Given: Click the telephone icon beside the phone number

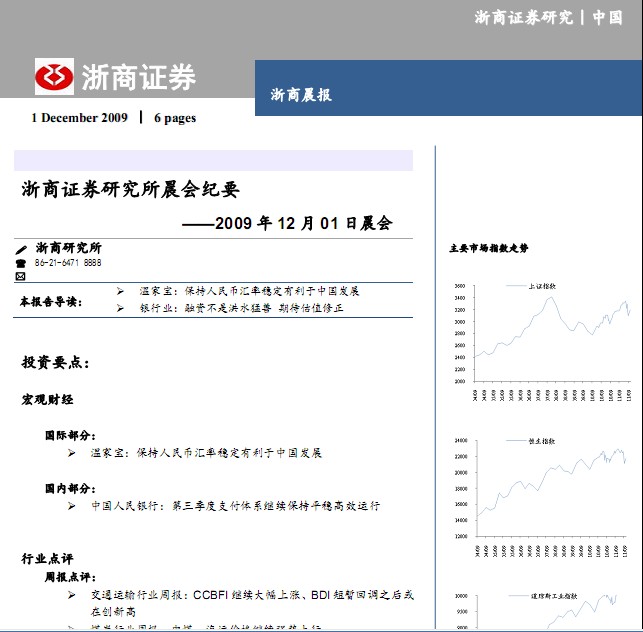Looking at the screenshot, I should (21, 263).
